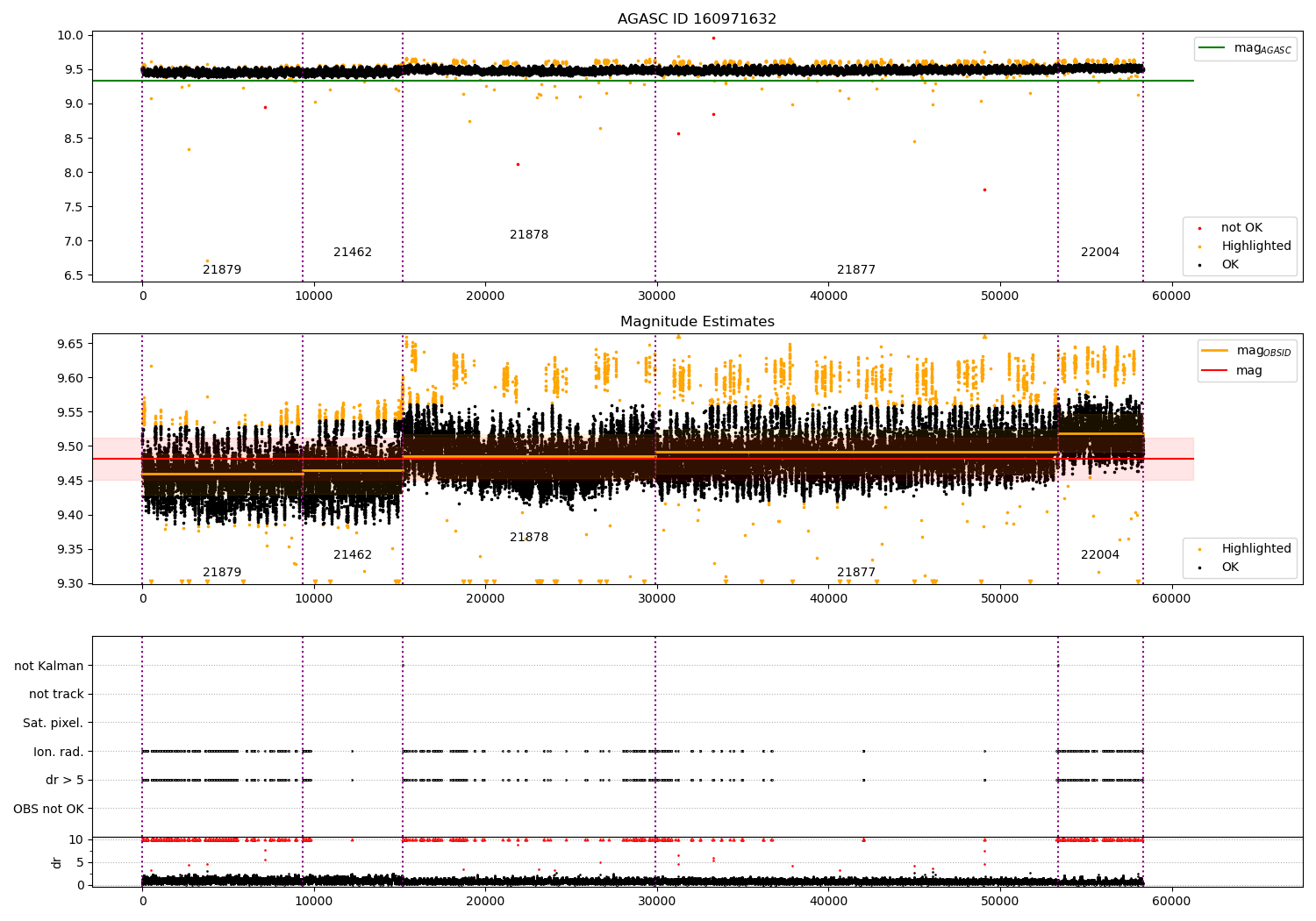Screen dimensions: 1316x921
Task: Click the 'Highlighted' legend entry in top plot
Action: click(1255, 246)
